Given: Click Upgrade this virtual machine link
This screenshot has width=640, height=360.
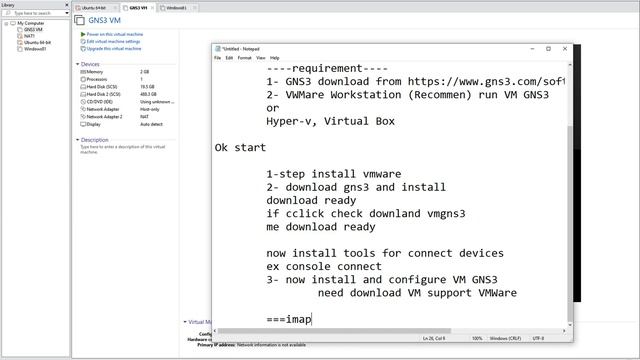Looking at the screenshot, I should pos(114,49).
